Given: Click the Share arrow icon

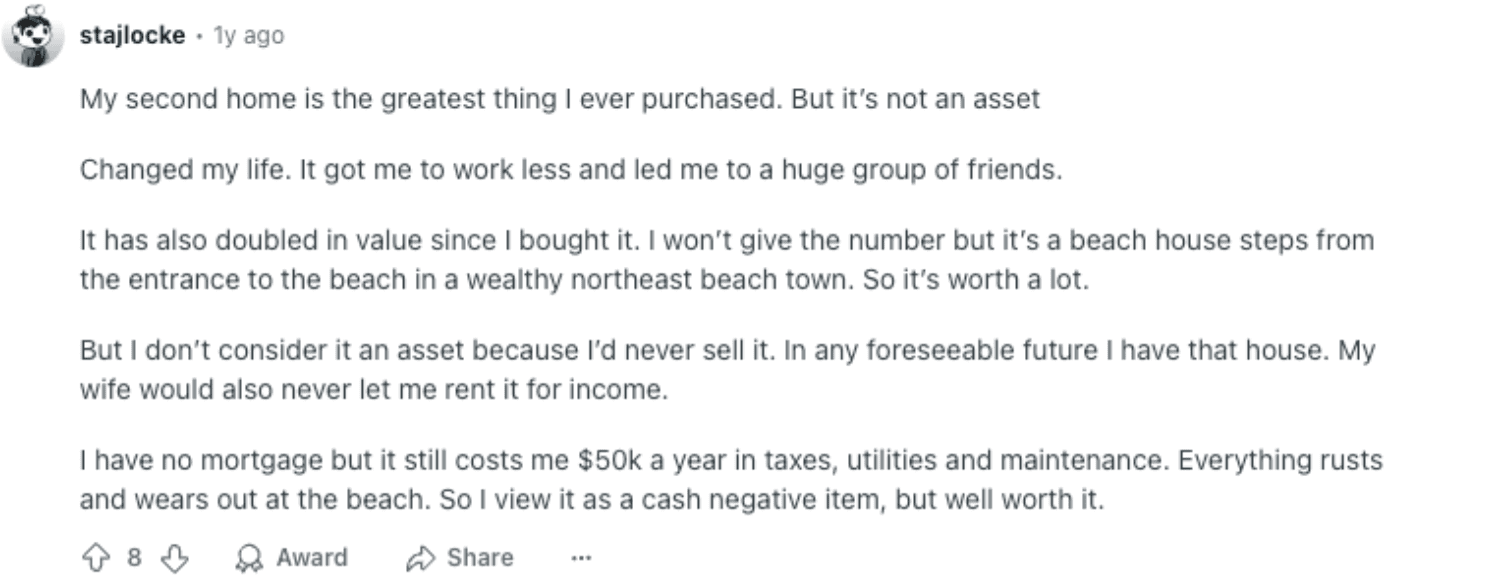Looking at the screenshot, I should click(420, 558).
